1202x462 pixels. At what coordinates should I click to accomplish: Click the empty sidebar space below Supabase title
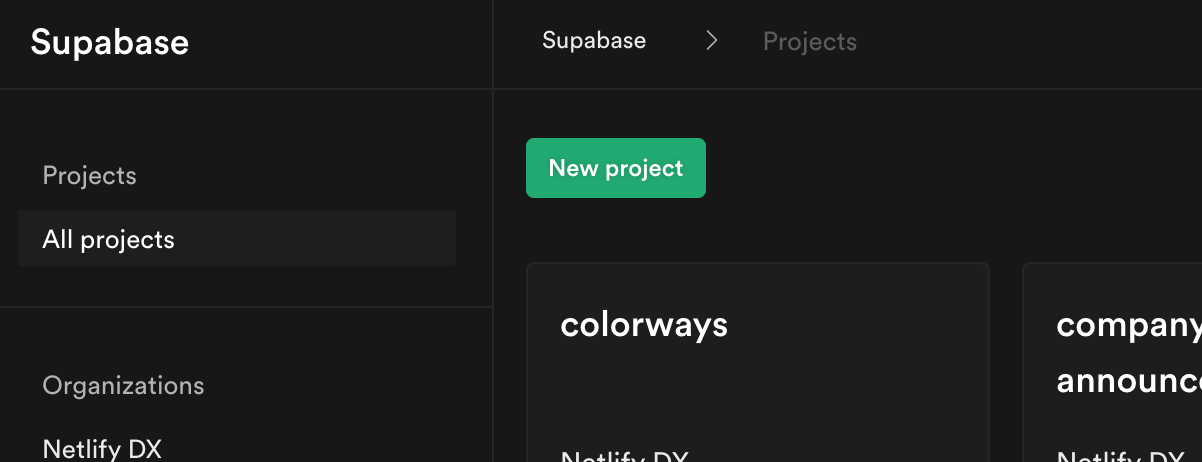point(245,130)
